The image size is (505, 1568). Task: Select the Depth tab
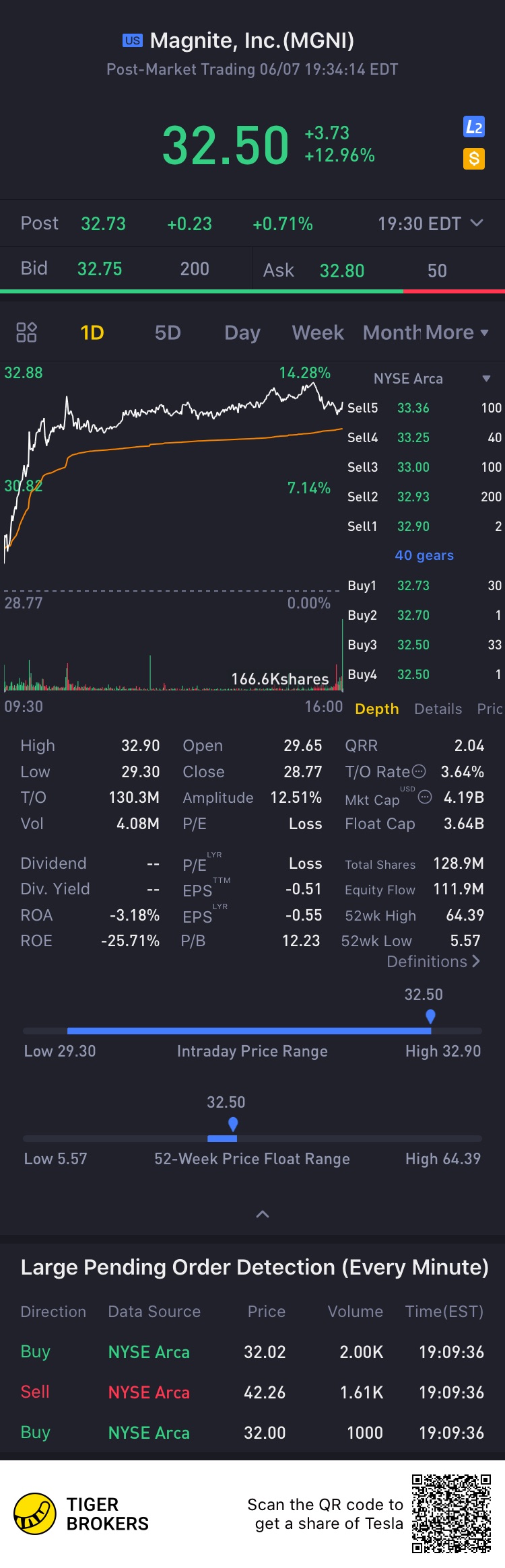pyautogui.click(x=377, y=709)
